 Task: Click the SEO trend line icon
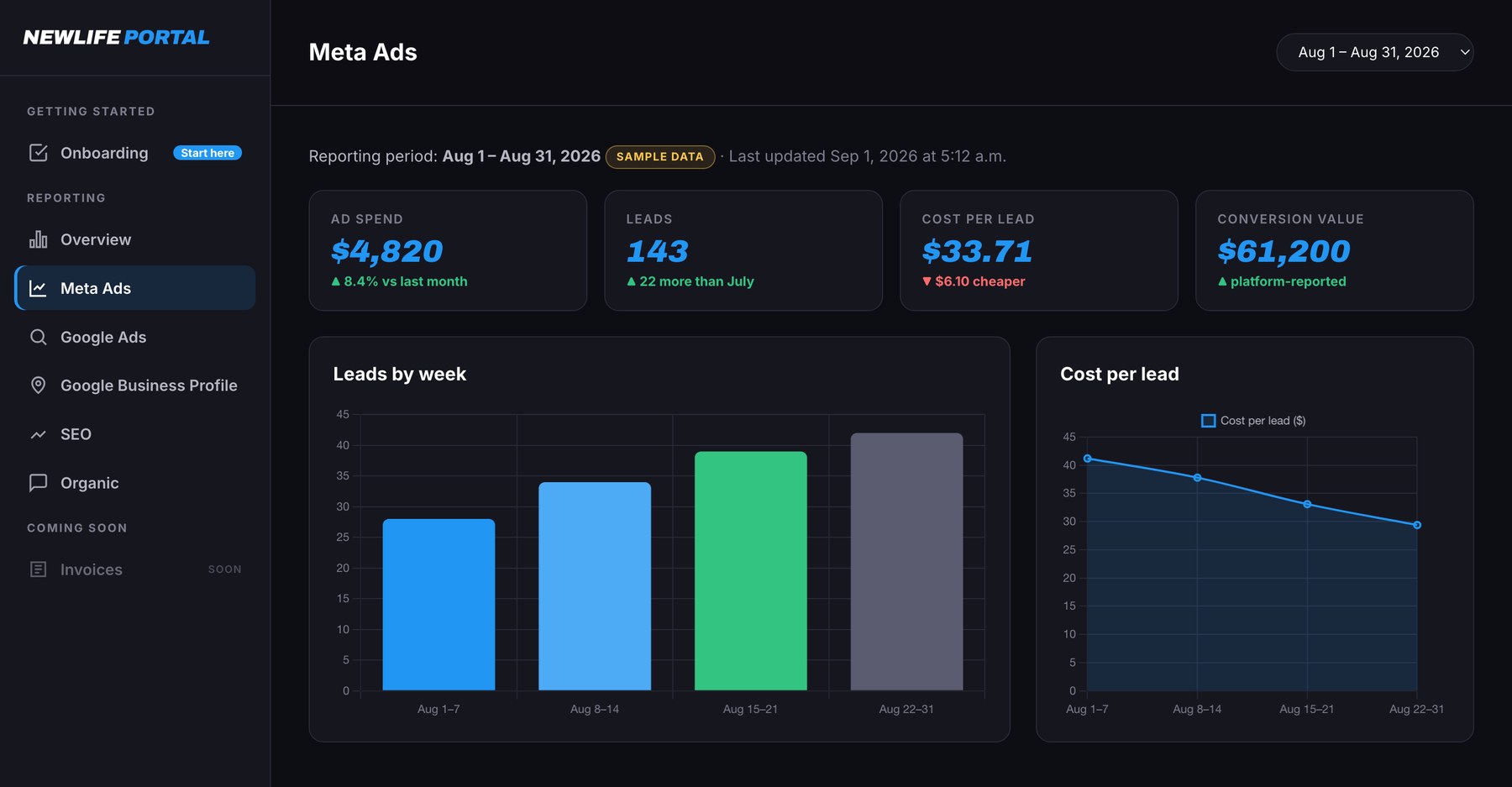38,434
